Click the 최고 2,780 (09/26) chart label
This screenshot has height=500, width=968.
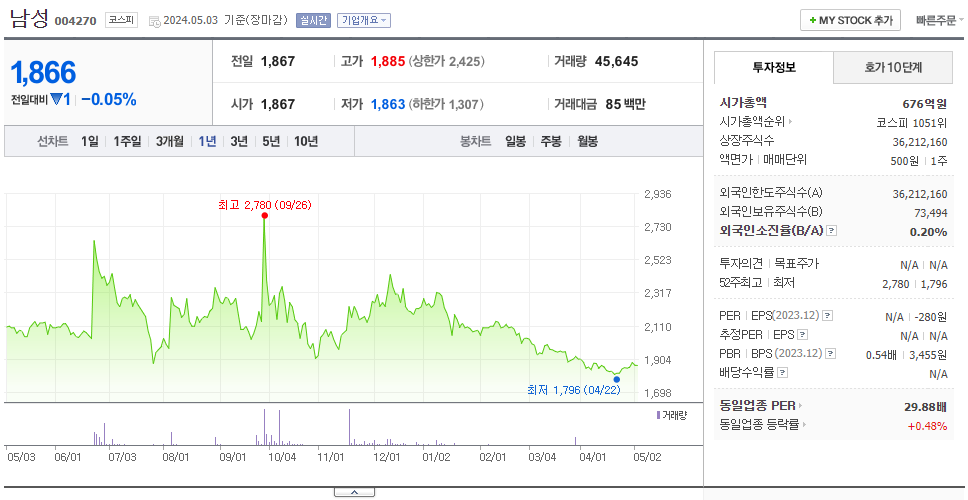pyautogui.click(x=265, y=204)
